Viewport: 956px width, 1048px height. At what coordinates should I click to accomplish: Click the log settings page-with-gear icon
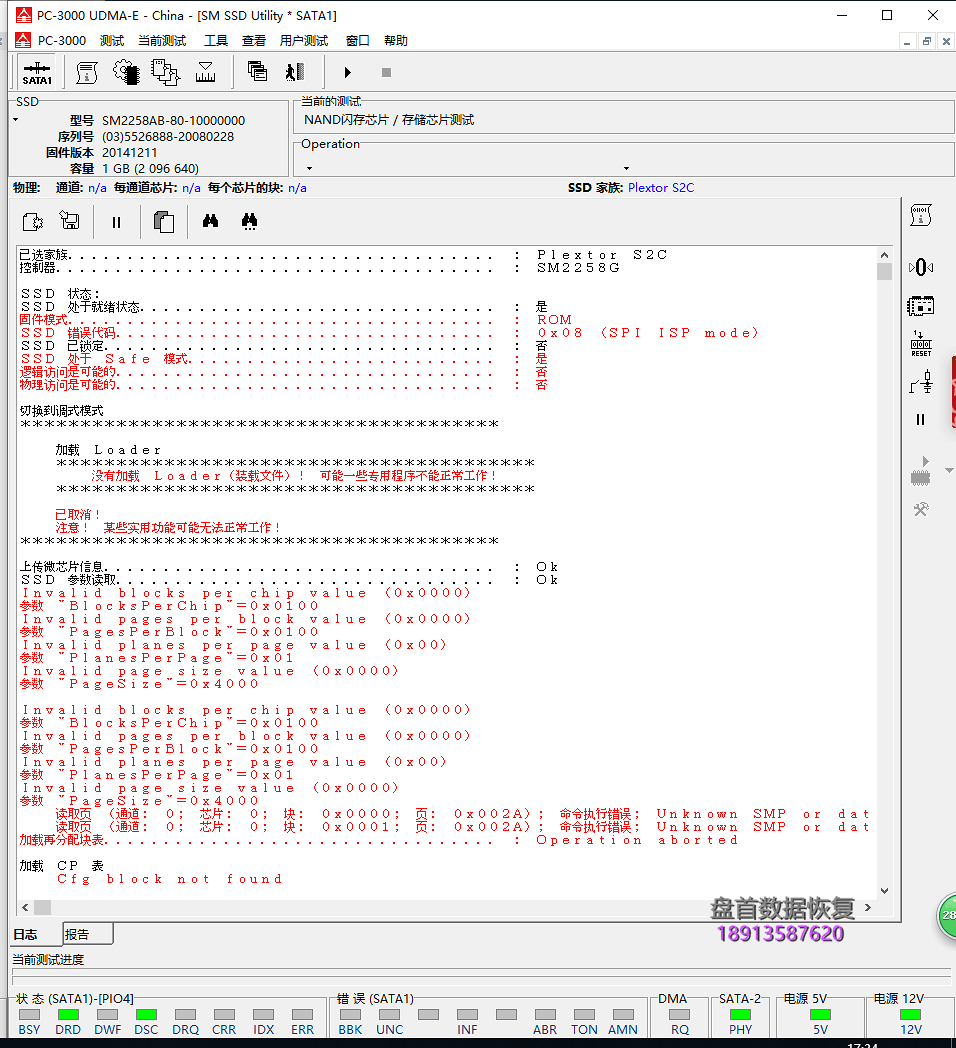pos(33,221)
